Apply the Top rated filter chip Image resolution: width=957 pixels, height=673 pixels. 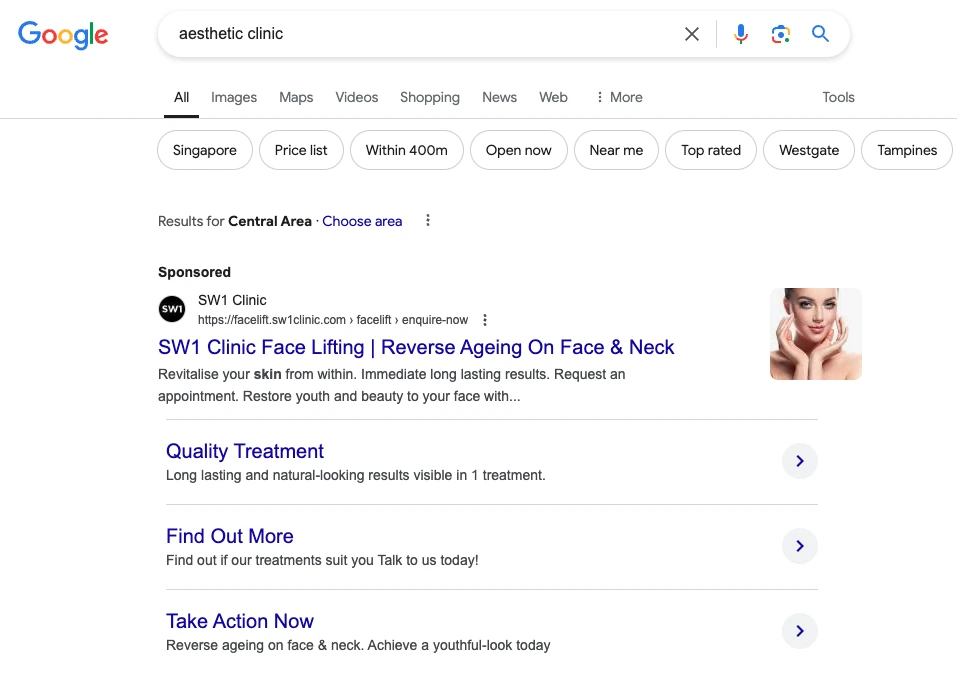[x=710, y=150]
